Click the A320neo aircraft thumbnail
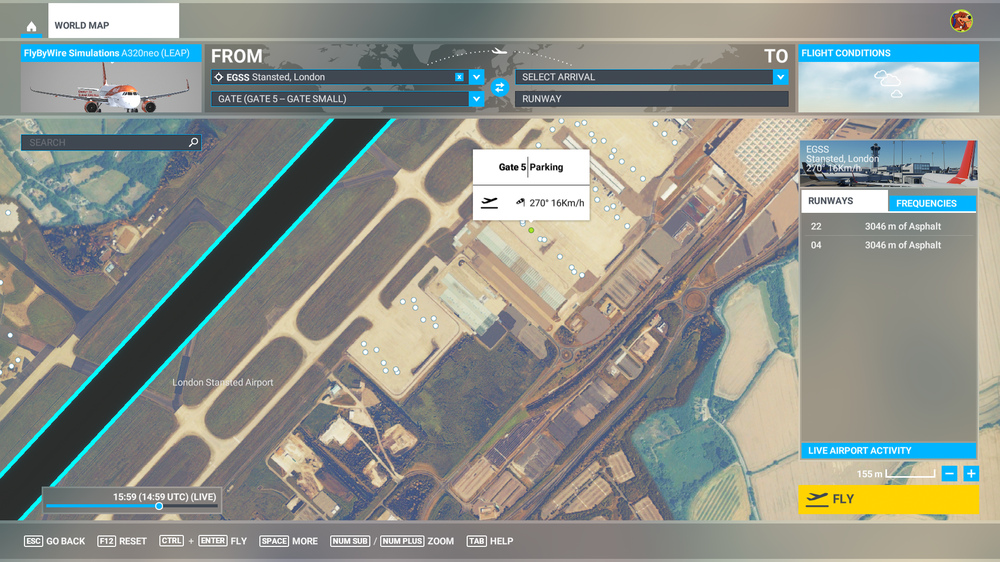 tap(110, 88)
